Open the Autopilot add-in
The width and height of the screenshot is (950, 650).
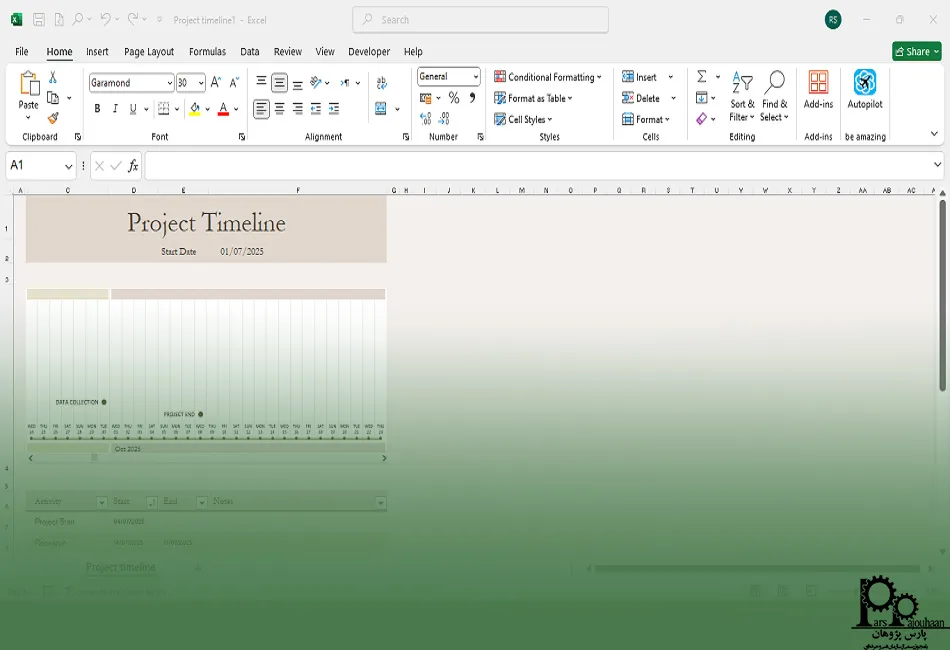point(865,89)
